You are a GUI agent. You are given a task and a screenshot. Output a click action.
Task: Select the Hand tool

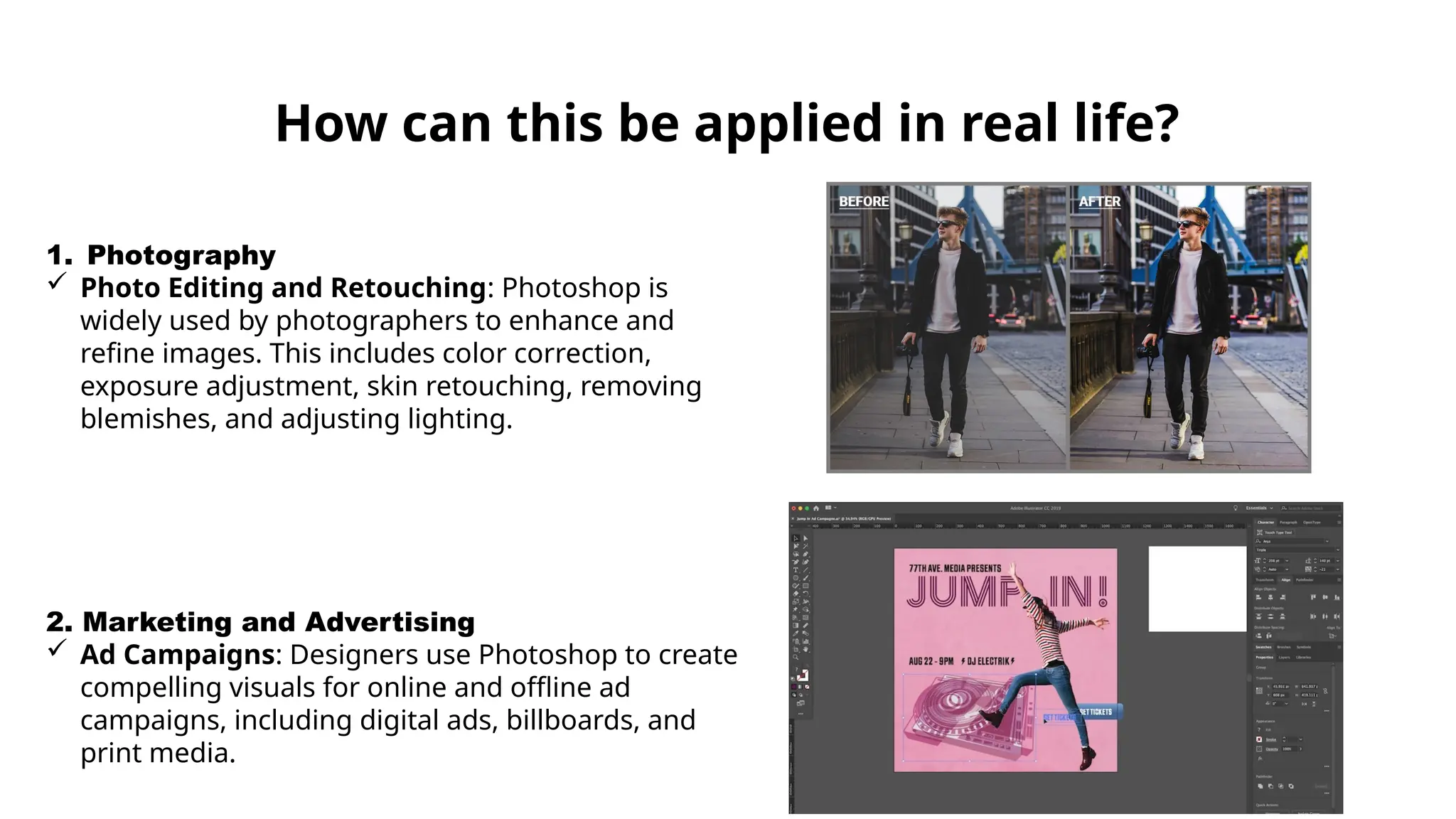[806, 649]
